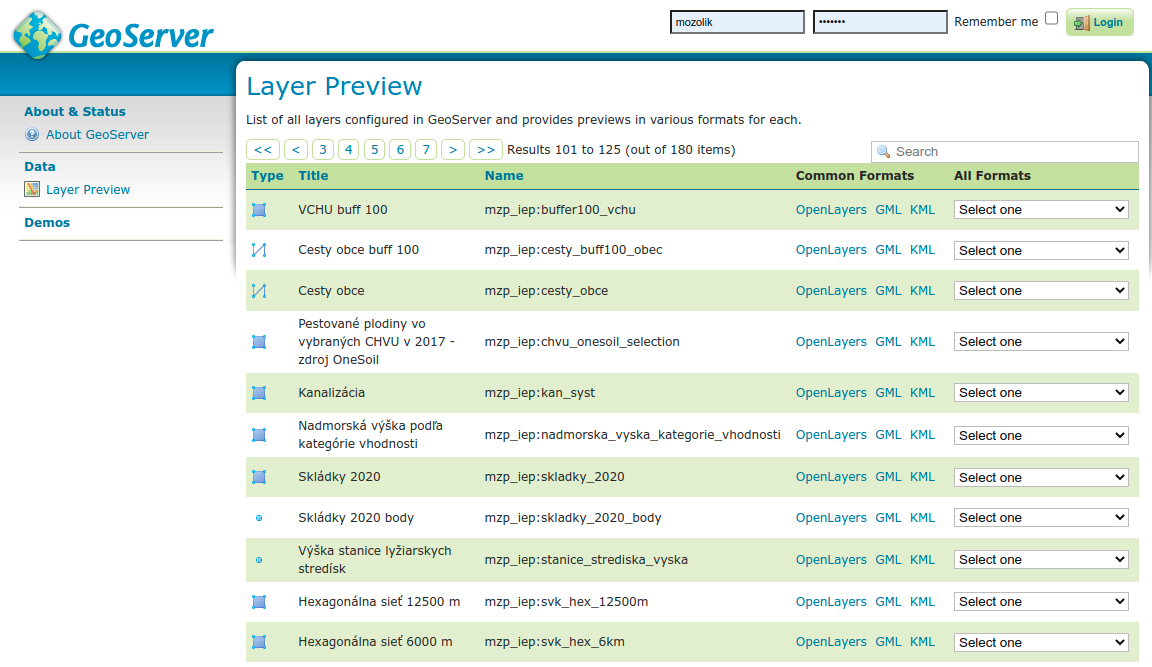Click the point type icon for Skládky 2020 body
Image resolution: width=1152 pixels, height=667 pixels.
click(x=259, y=517)
